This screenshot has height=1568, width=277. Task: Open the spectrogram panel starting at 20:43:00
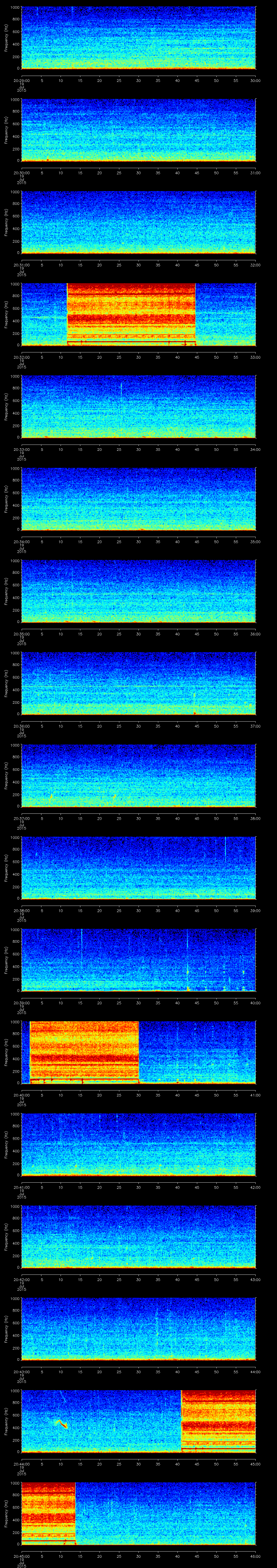point(138,1329)
